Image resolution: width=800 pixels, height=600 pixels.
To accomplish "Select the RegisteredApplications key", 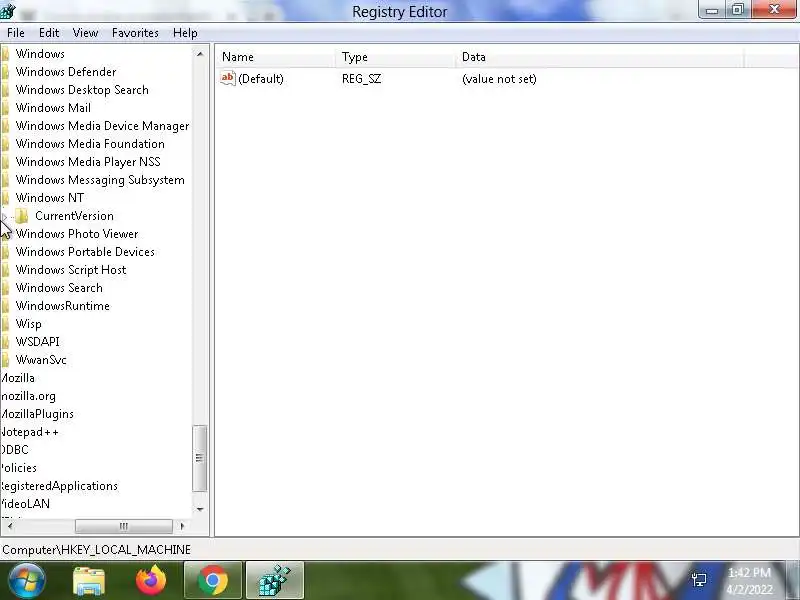I will pyautogui.click(x=59, y=486).
